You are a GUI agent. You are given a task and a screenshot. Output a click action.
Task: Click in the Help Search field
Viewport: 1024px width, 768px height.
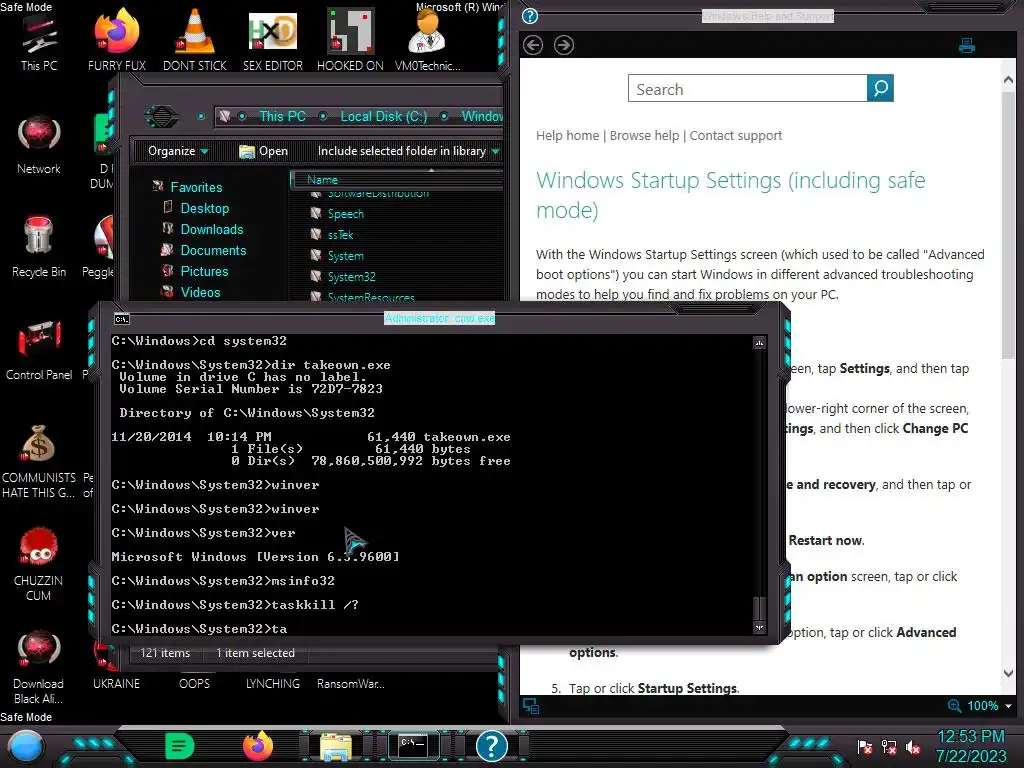[747, 88]
